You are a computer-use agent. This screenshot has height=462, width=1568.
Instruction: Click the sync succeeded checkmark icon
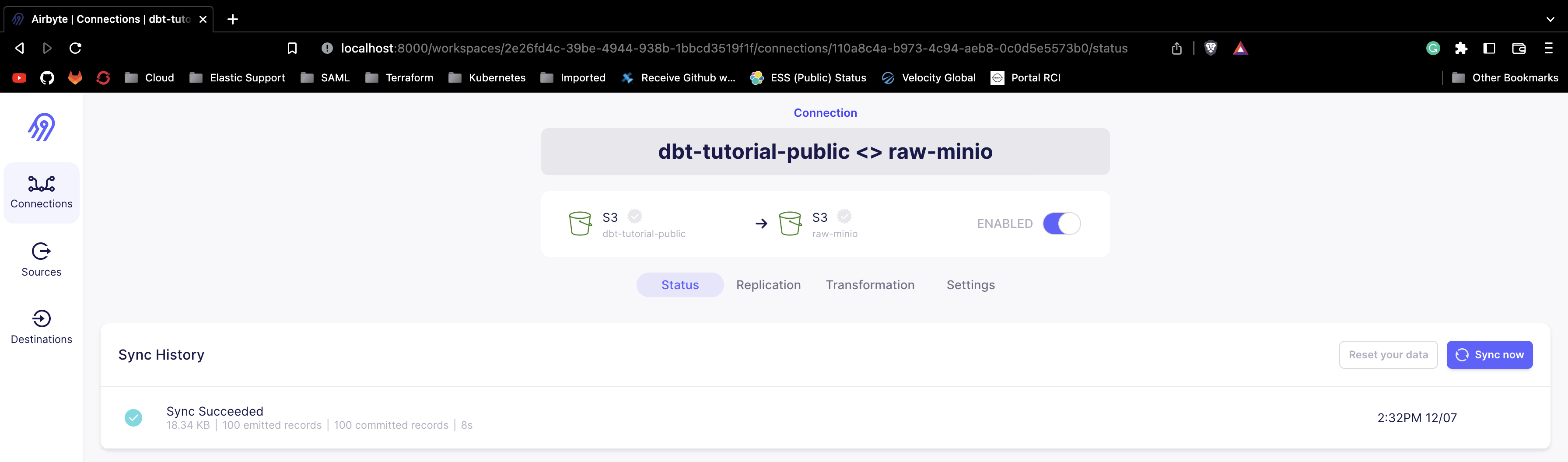(x=133, y=417)
